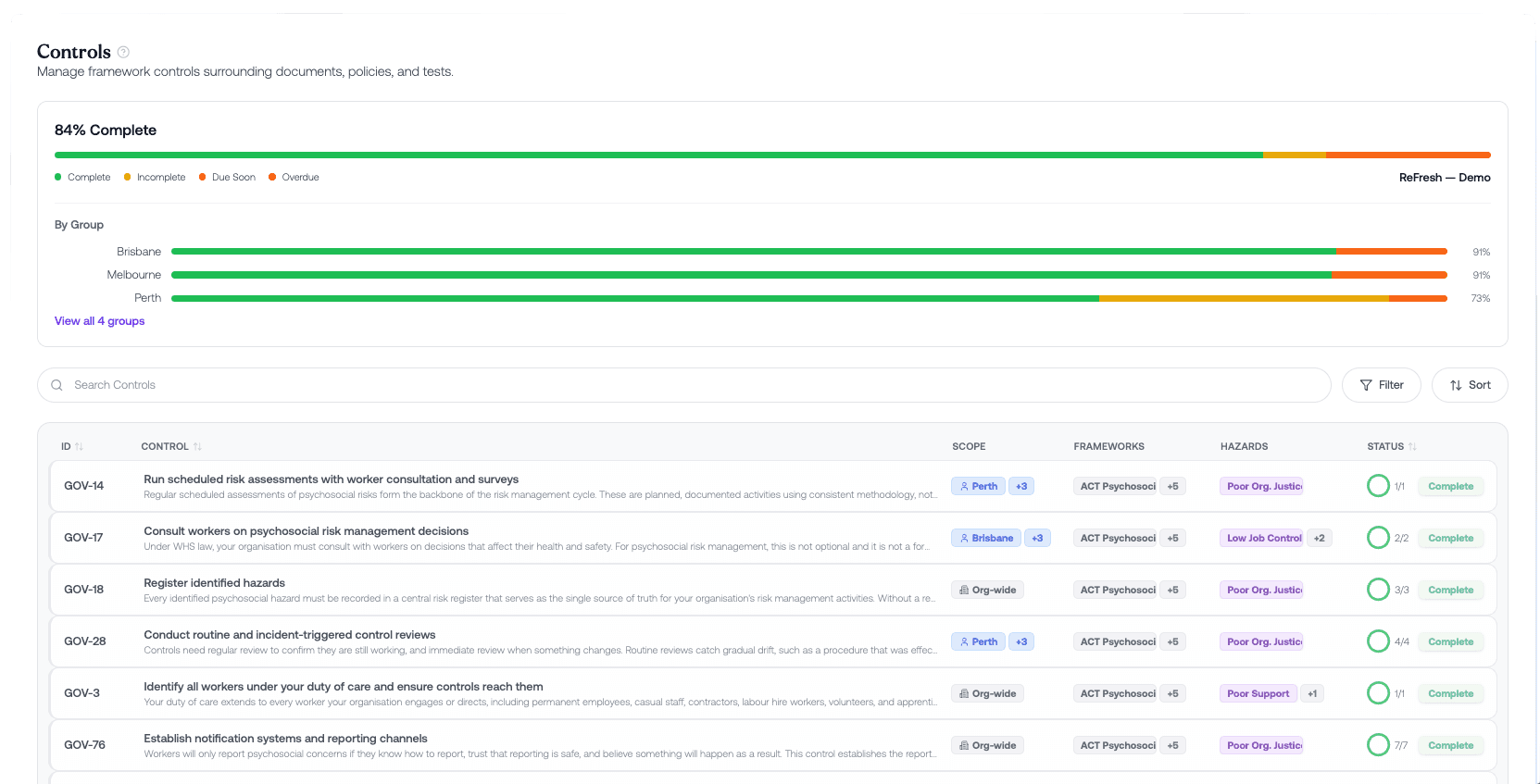Screen dimensions: 1540x784
Task: Expand the +3 scope chip in row GOV-14
Action: point(1021,486)
